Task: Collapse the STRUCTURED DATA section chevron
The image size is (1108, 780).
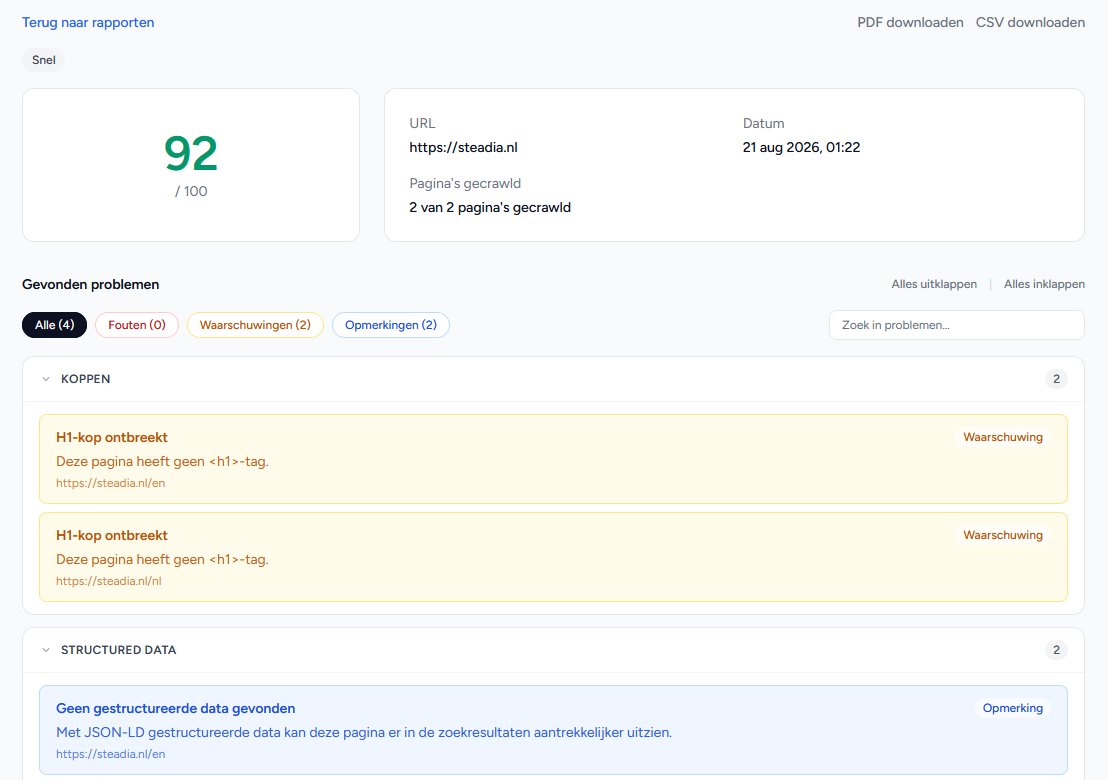Action: click(x=46, y=650)
